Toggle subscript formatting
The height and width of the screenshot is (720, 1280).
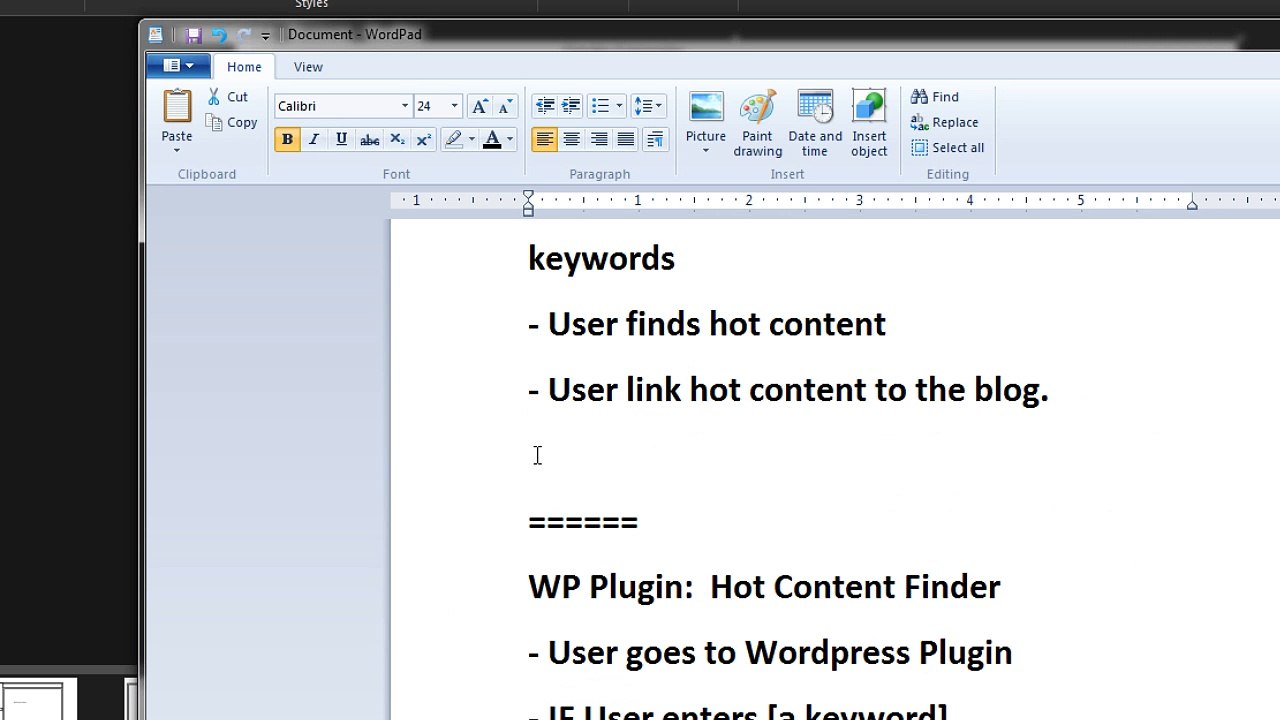(397, 140)
